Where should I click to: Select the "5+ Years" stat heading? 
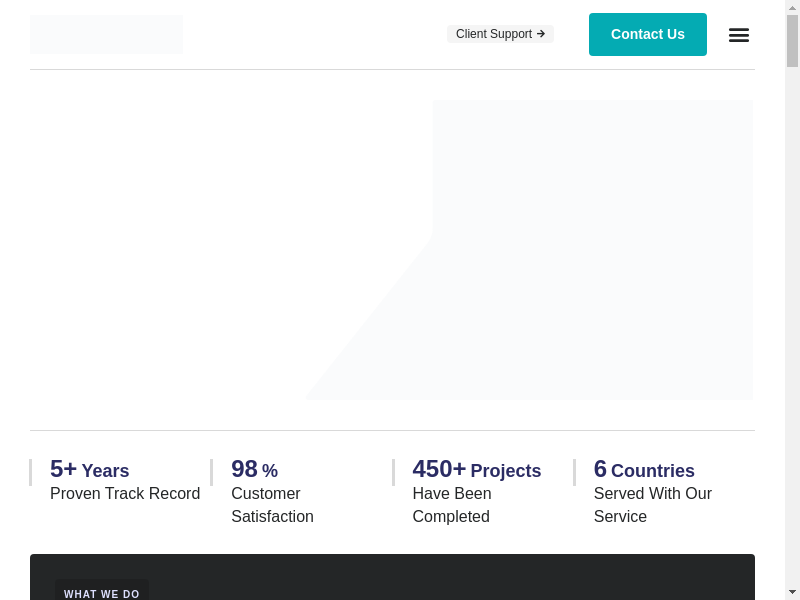pyautogui.click(x=90, y=470)
